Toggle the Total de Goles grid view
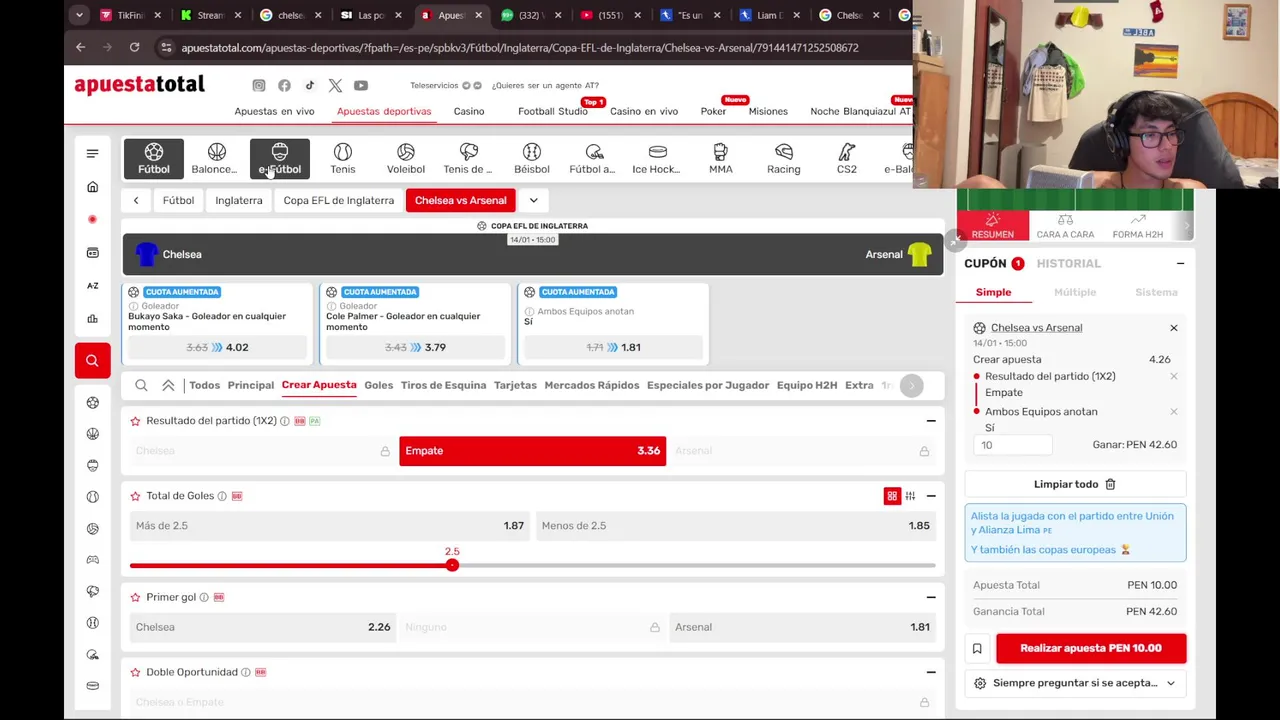The image size is (1280, 720). coord(892,496)
